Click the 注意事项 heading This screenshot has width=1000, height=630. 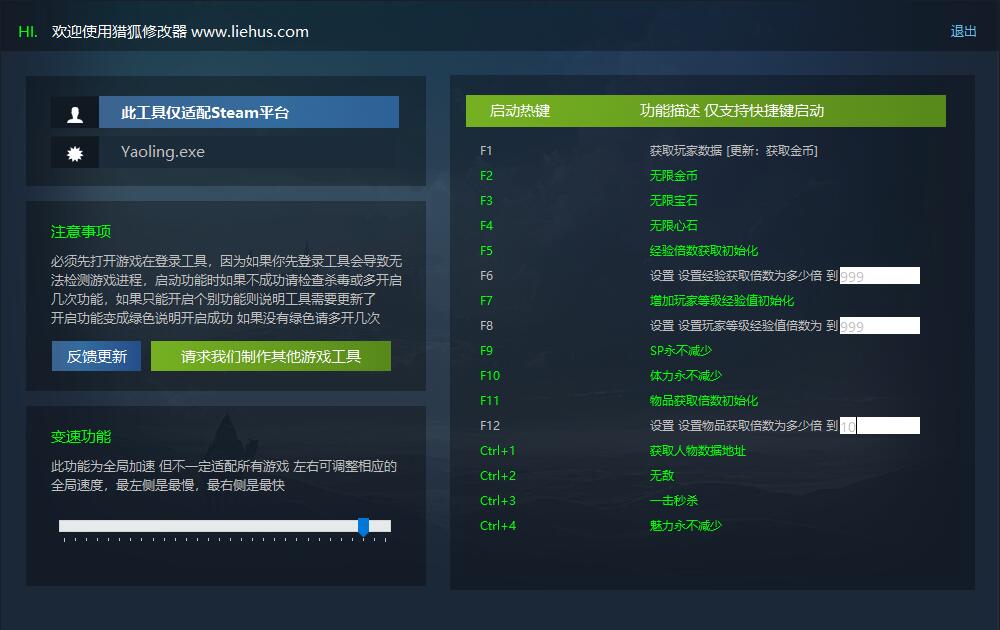81,231
